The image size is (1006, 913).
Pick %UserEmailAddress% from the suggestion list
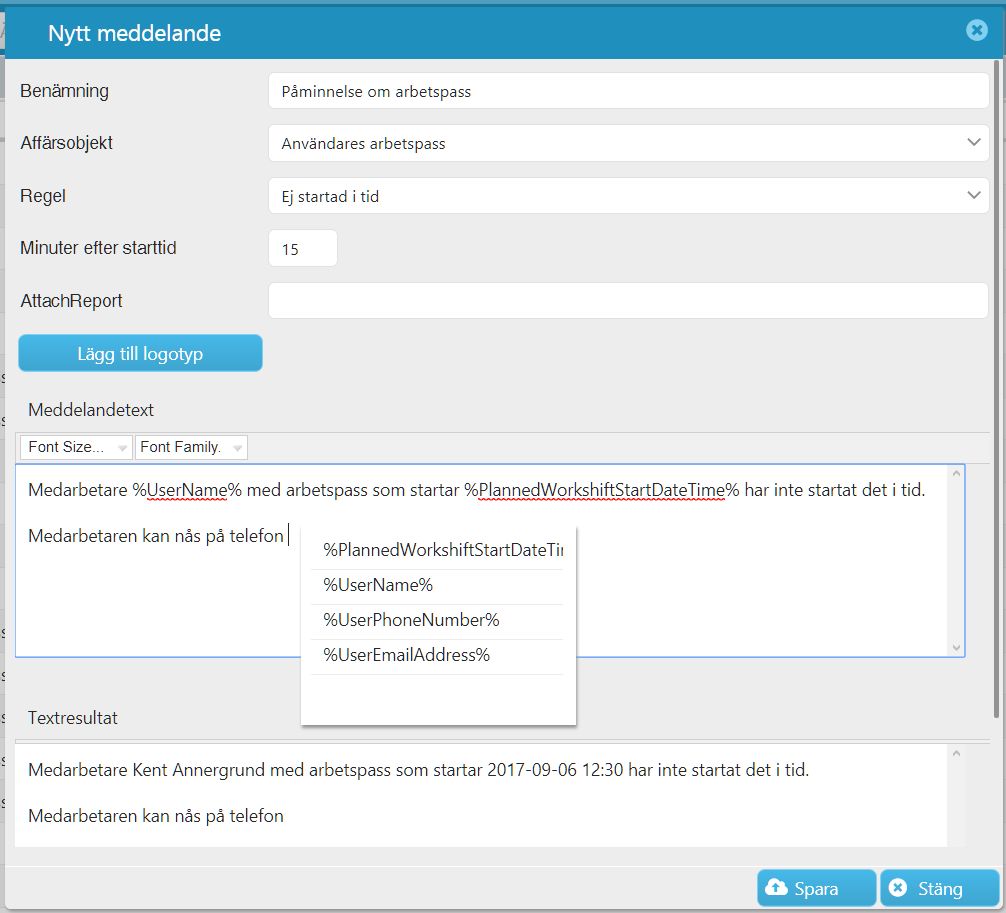(x=437, y=656)
